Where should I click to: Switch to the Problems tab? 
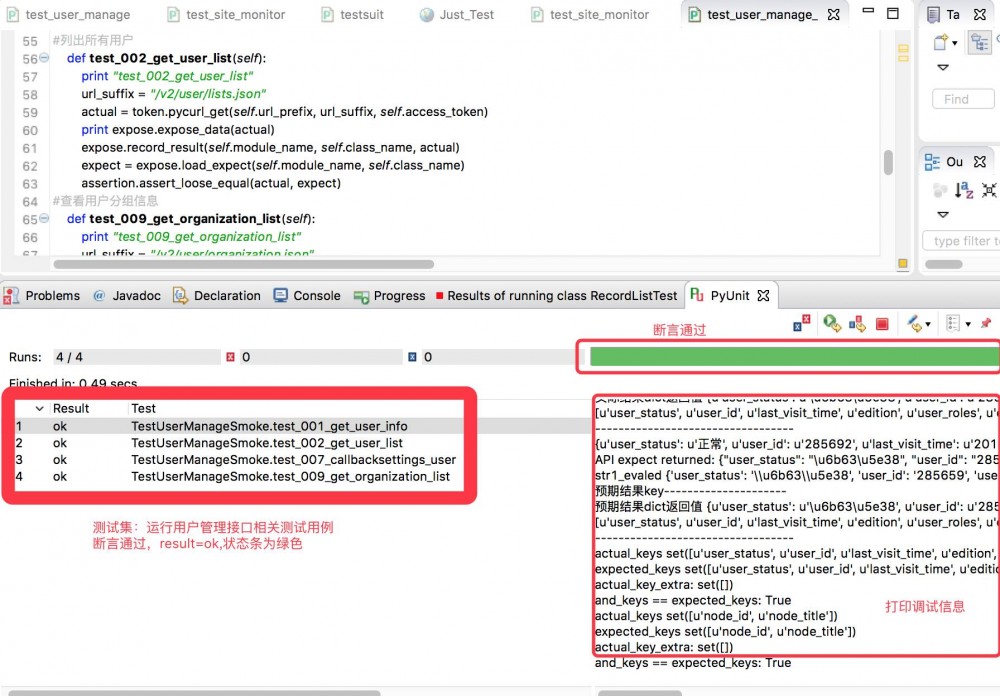pyautogui.click(x=42, y=295)
